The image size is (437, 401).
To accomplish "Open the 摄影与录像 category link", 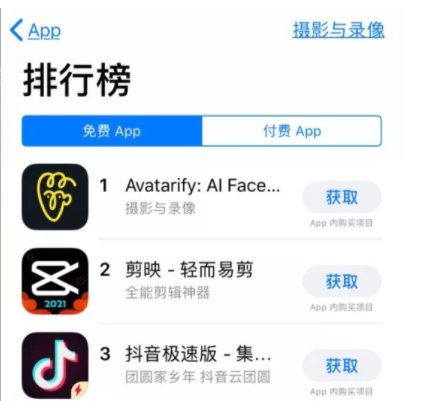I will pos(338,30).
